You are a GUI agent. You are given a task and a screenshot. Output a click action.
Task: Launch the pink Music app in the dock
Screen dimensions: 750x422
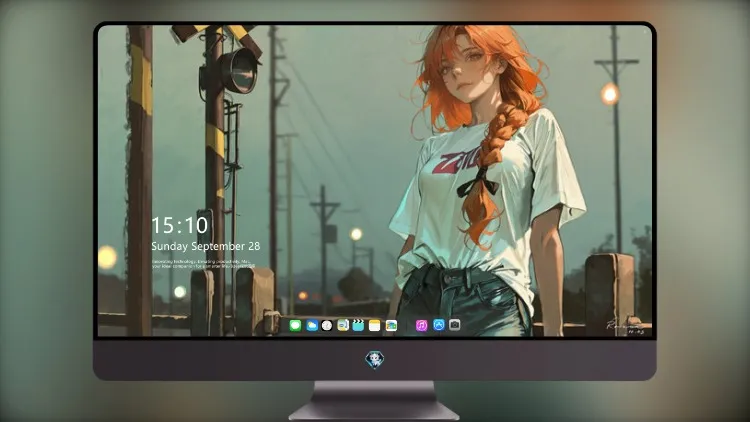click(x=421, y=325)
